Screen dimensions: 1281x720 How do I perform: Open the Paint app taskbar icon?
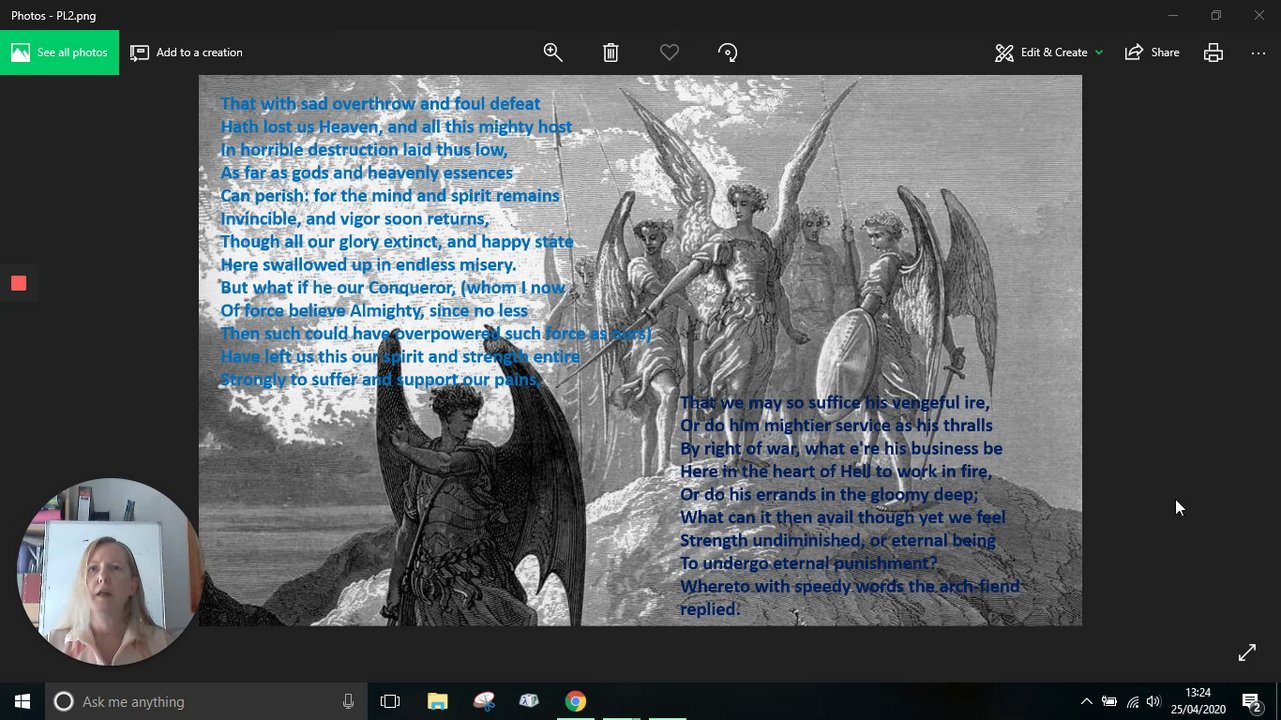(484, 701)
